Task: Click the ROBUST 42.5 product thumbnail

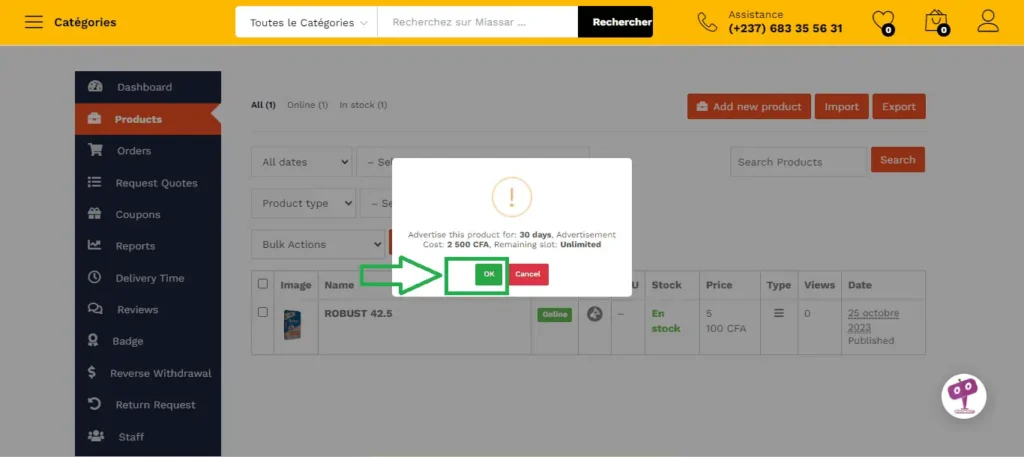Action: tap(292, 326)
